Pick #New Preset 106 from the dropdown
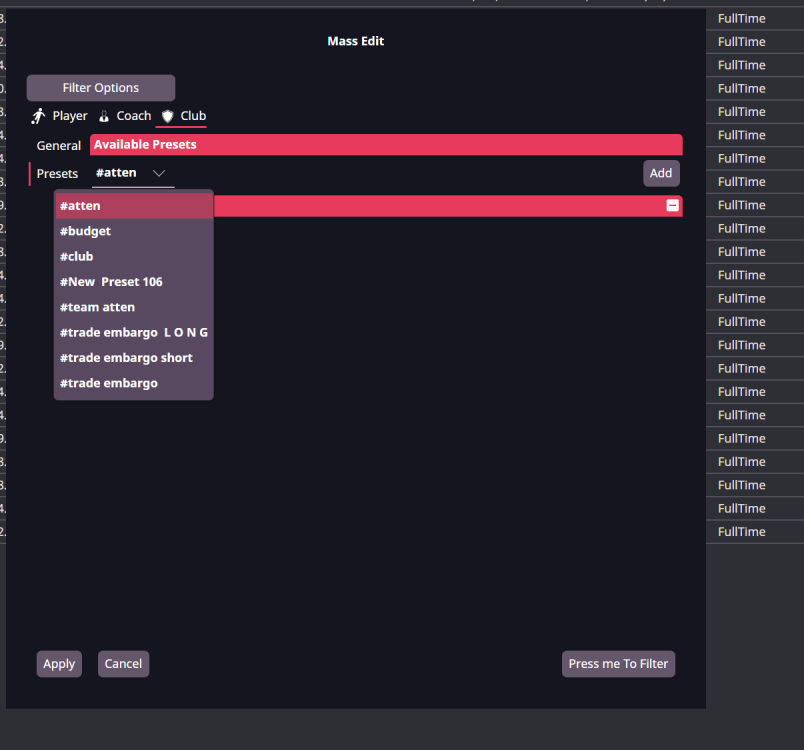The image size is (804, 750). pyautogui.click(x=111, y=281)
